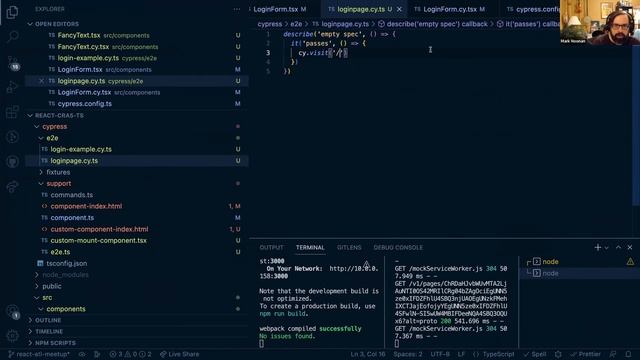Open Explorer more actions ellipsis

(x=237, y=9)
